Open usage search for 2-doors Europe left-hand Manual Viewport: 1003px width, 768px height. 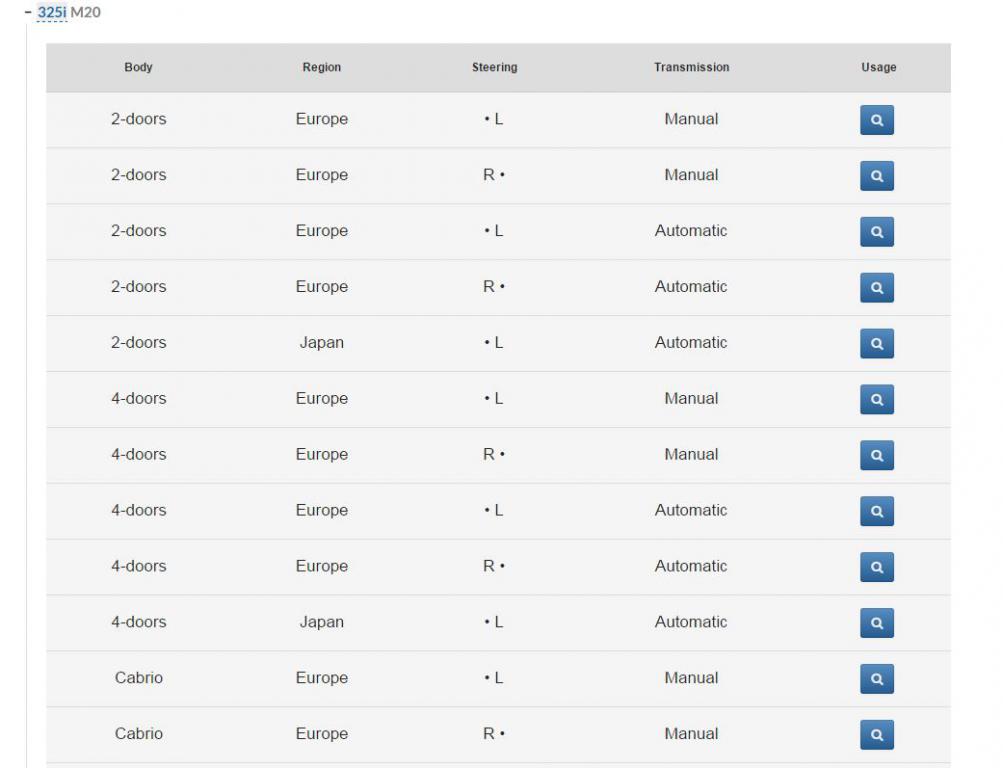coord(876,120)
